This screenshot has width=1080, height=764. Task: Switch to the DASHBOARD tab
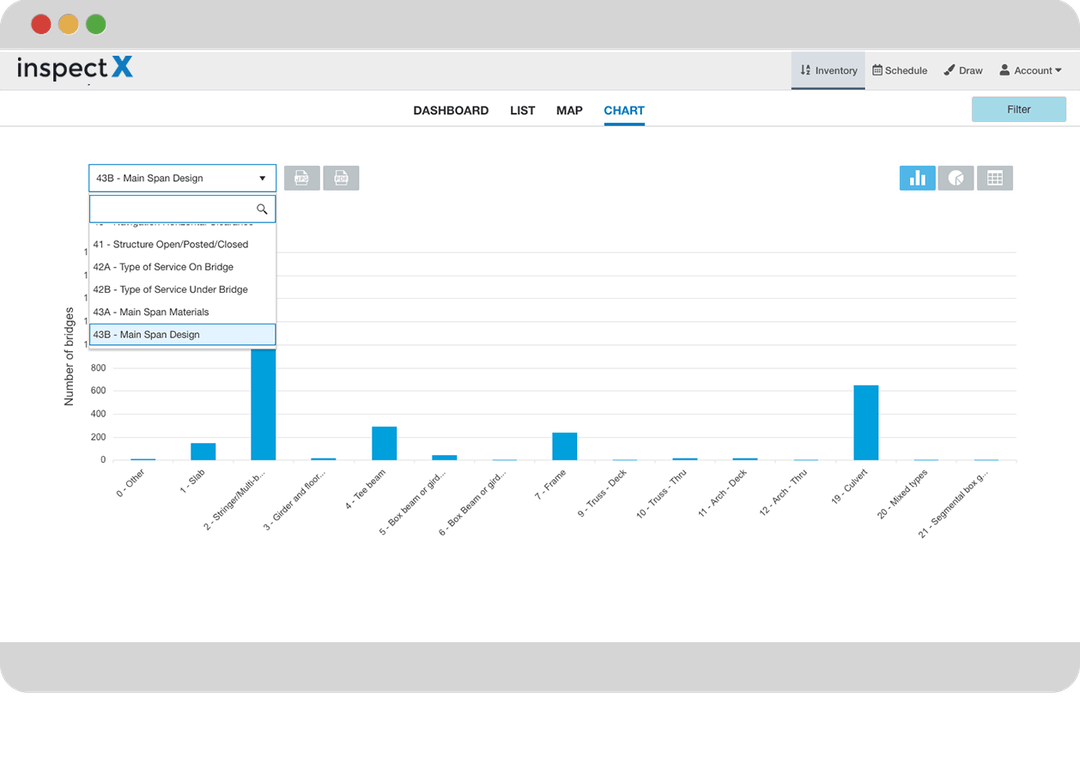click(451, 110)
